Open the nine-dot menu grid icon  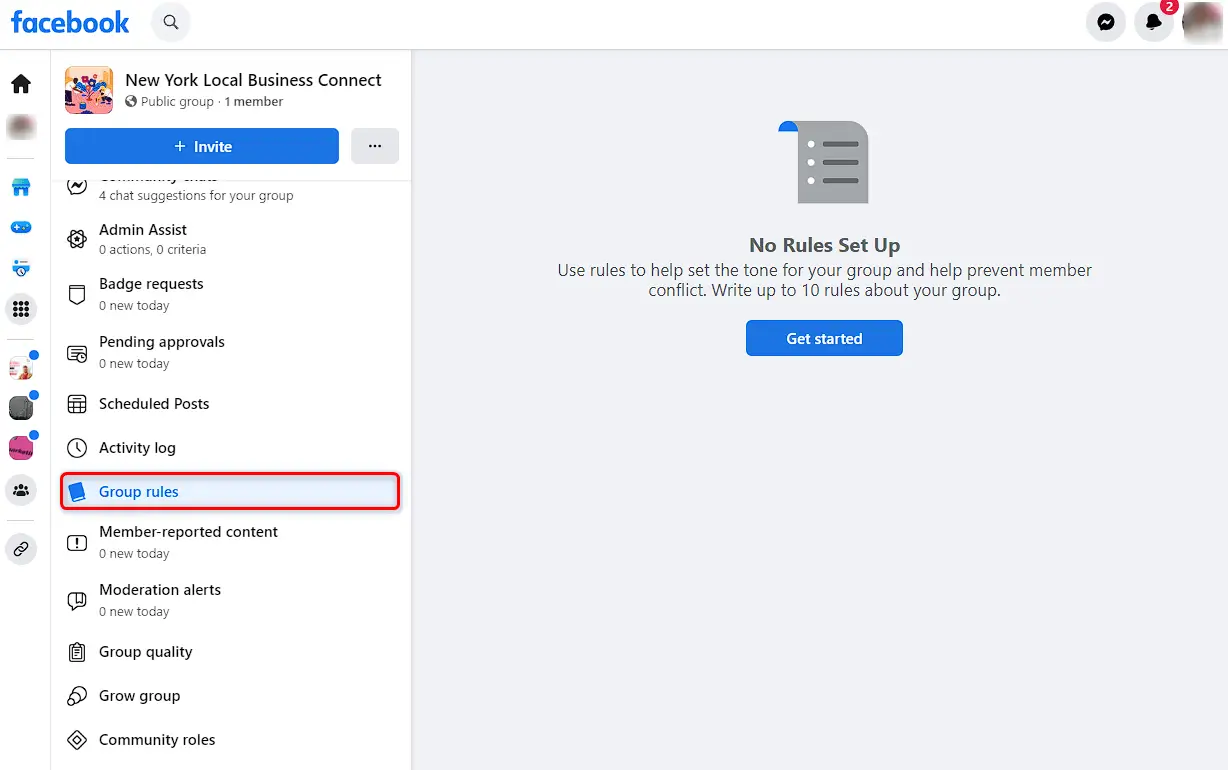[21, 309]
